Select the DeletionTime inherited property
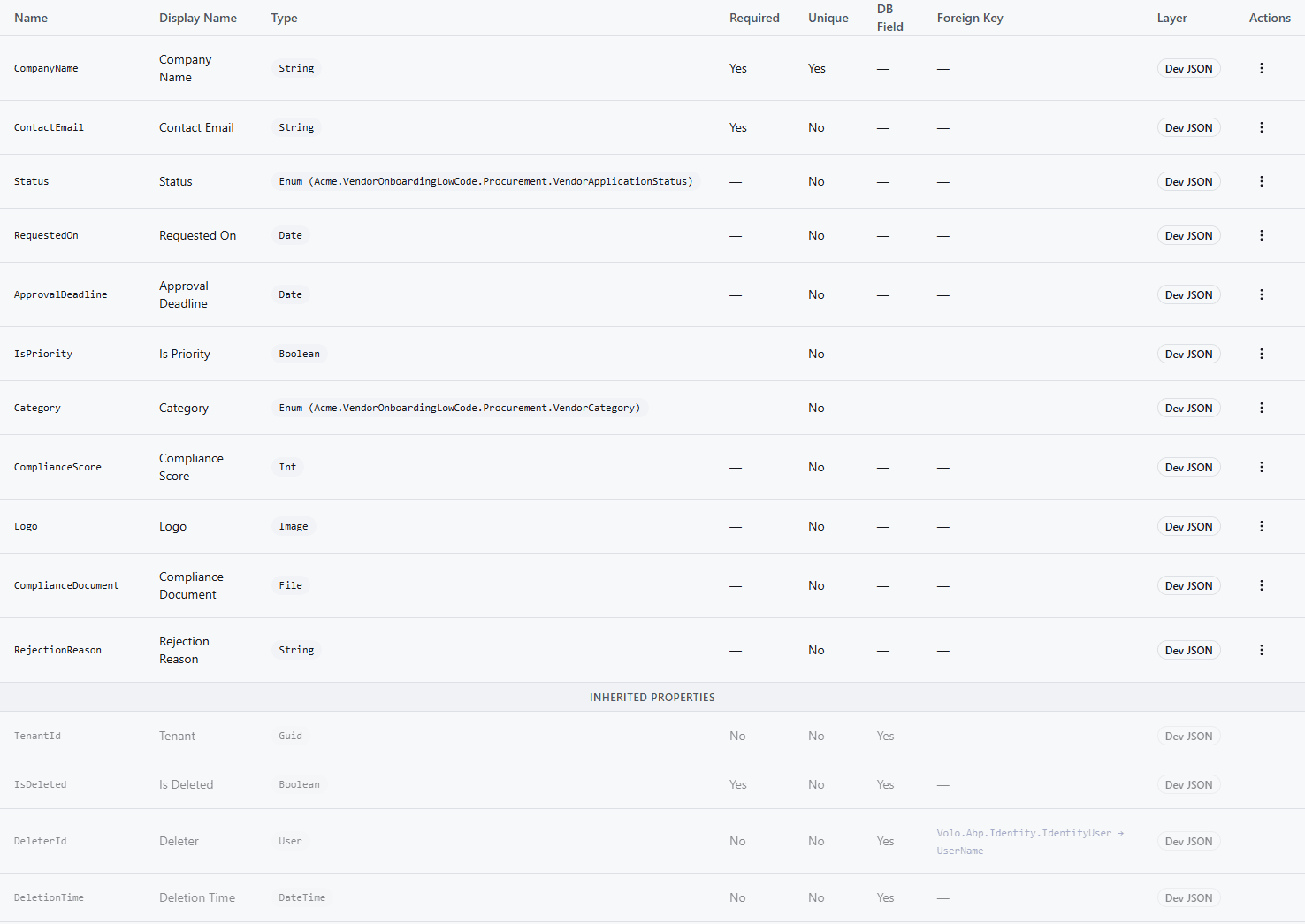Screen dimensions: 1305x924 tap(49, 897)
